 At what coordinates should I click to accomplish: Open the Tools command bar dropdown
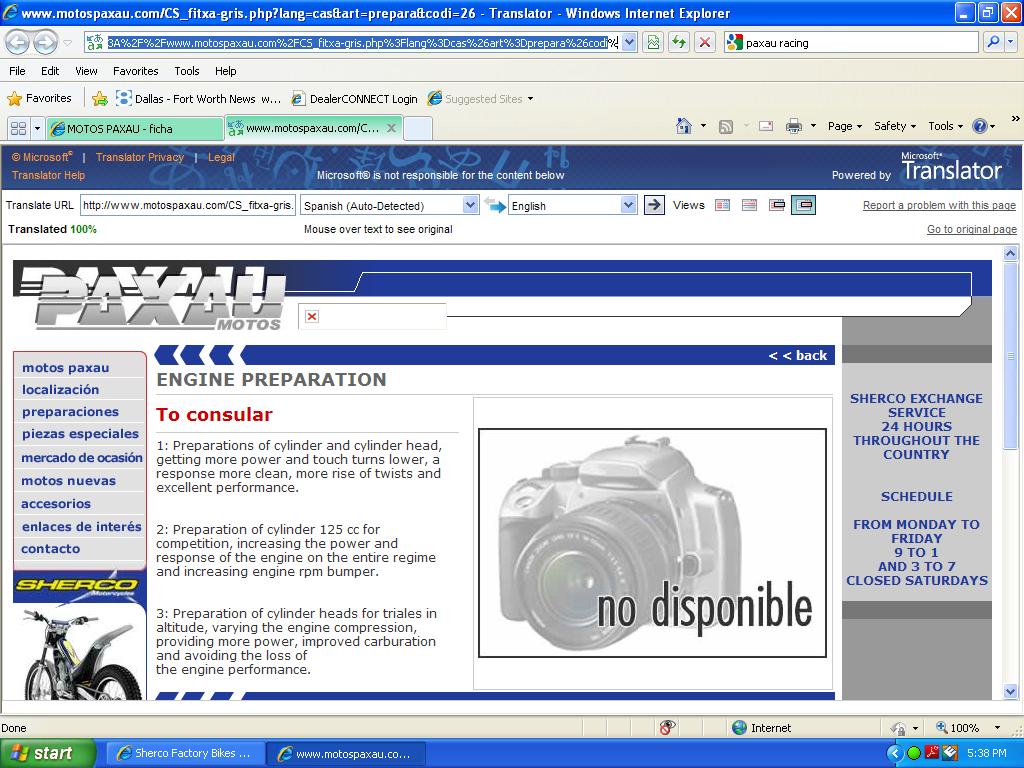click(x=945, y=126)
